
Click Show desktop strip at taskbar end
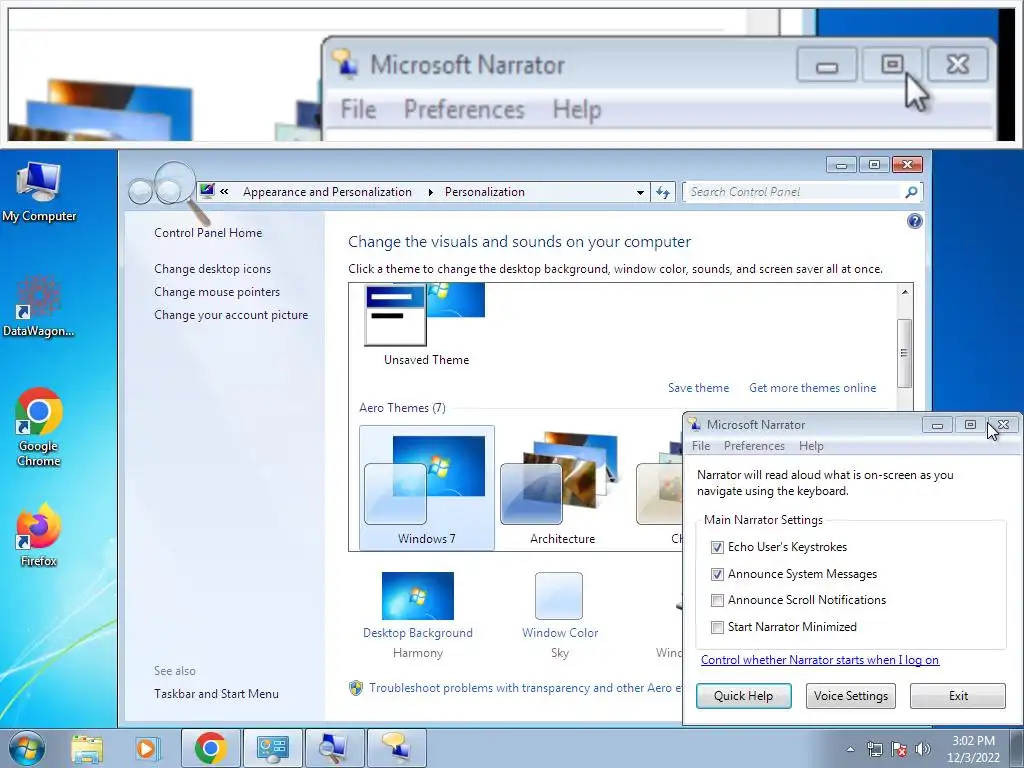(x=1017, y=749)
